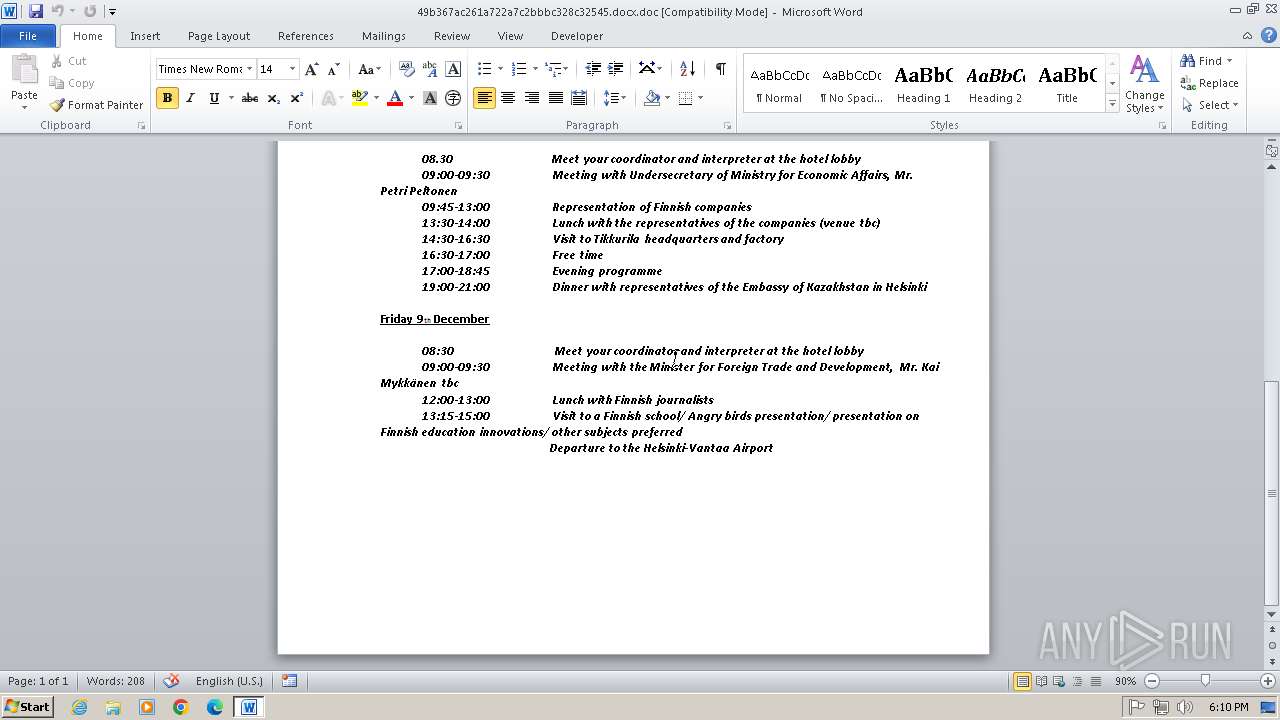Viewport: 1280px width, 720px height.
Task: Set Align Text Right
Action: coord(532,98)
